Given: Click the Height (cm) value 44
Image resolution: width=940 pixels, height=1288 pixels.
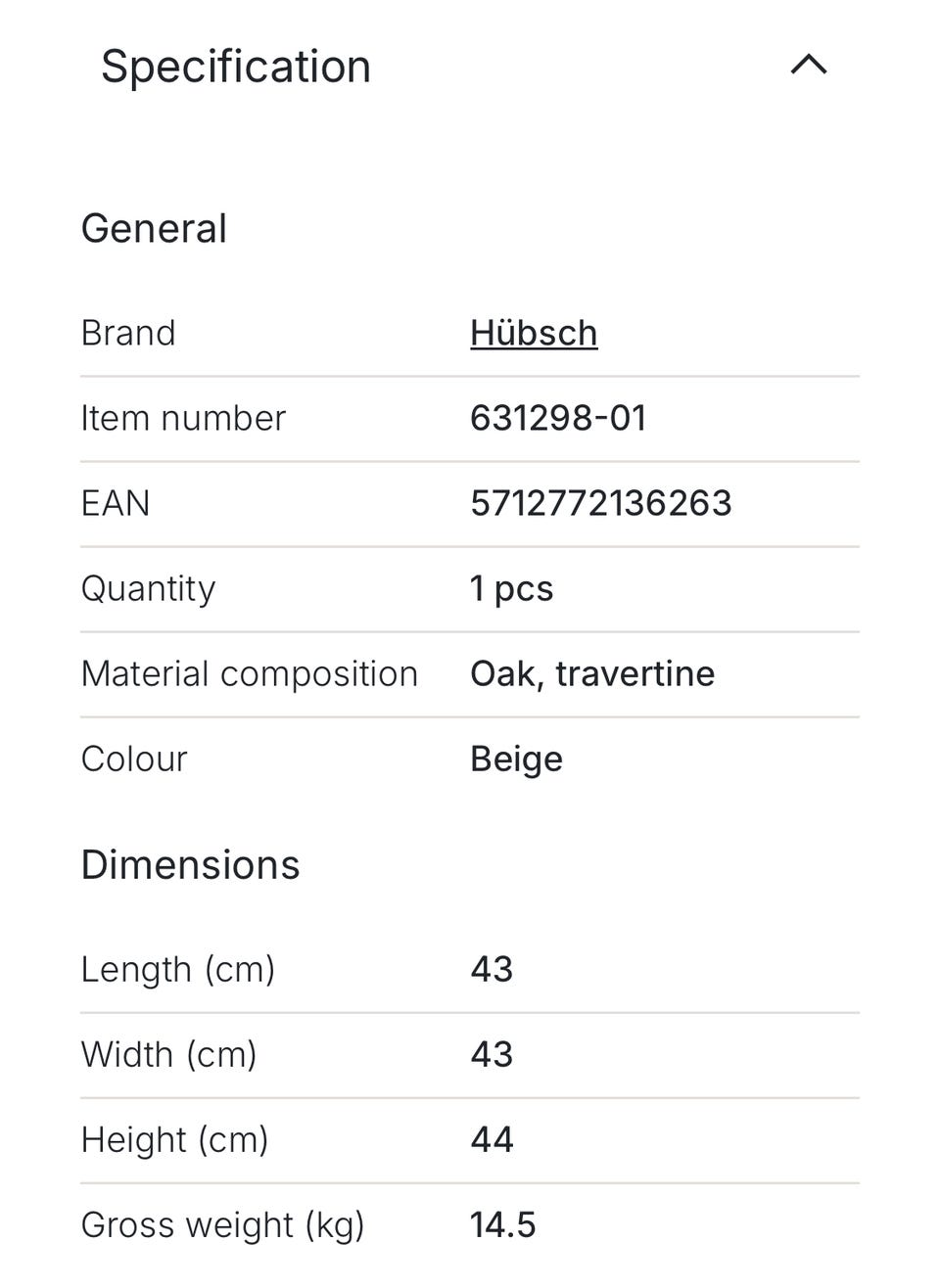Looking at the screenshot, I should coord(492,1139).
